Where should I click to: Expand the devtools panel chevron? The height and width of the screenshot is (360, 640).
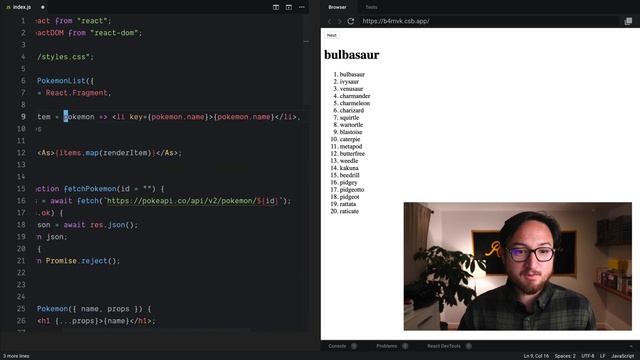[631, 346]
